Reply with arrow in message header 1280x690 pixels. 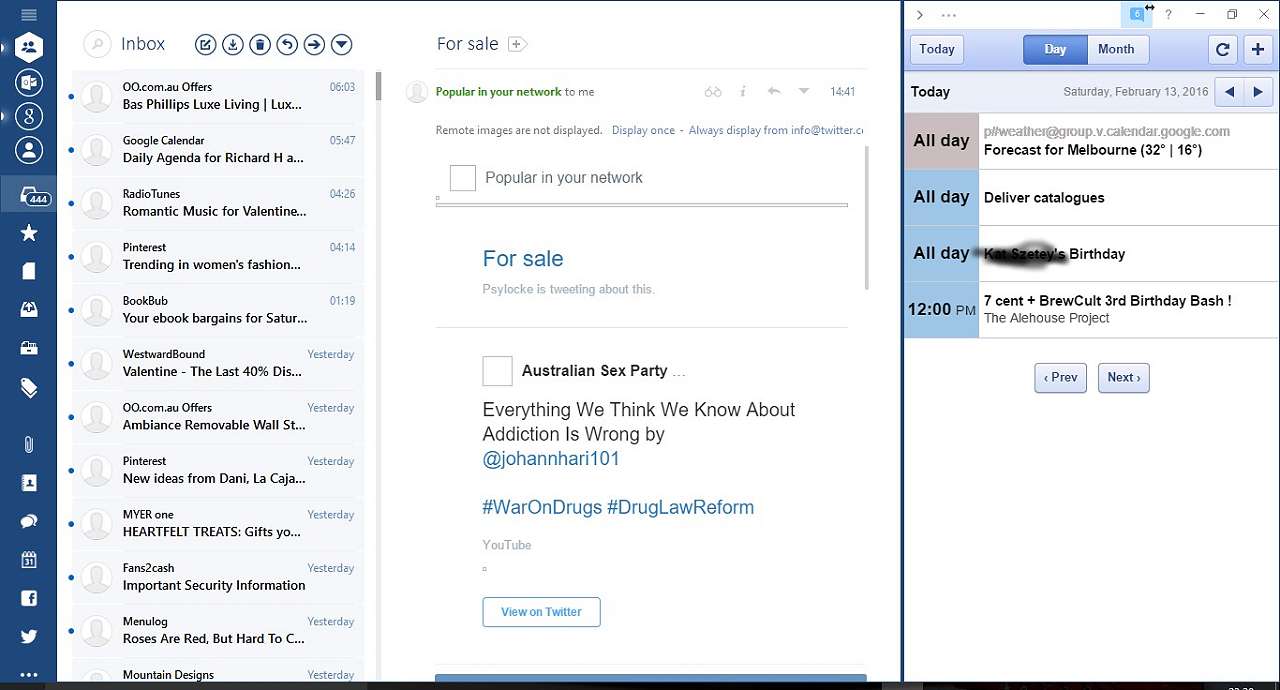(773, 91)
